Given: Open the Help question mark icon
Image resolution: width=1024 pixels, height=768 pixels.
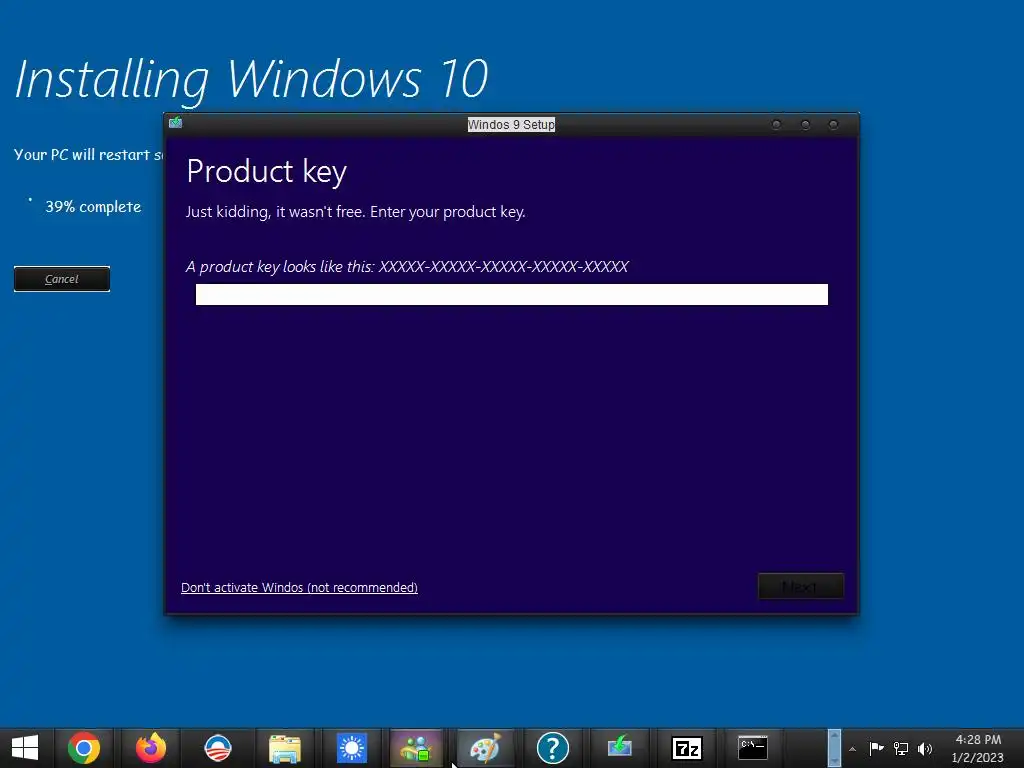Looking at the screenshot, I should (x=552, y=748).
